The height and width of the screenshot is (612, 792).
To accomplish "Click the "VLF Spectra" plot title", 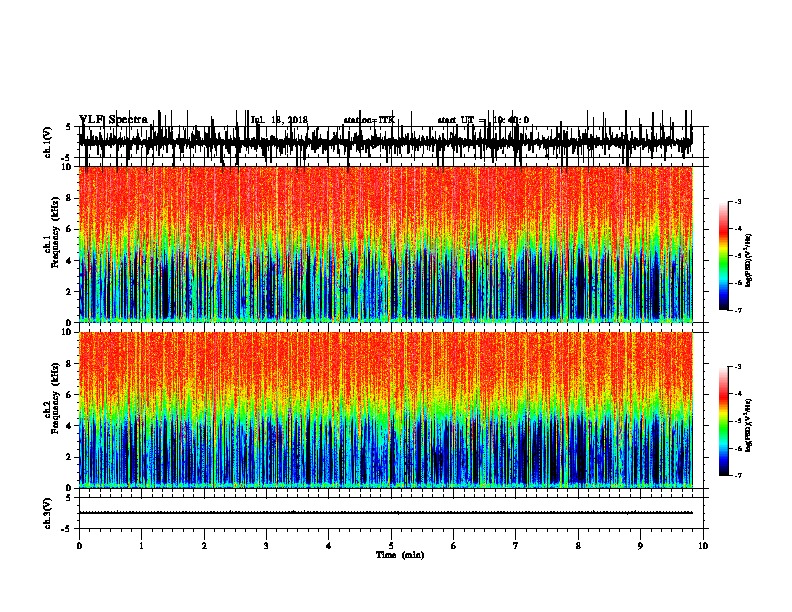I will pyautogui.click(x=113, y=119).
